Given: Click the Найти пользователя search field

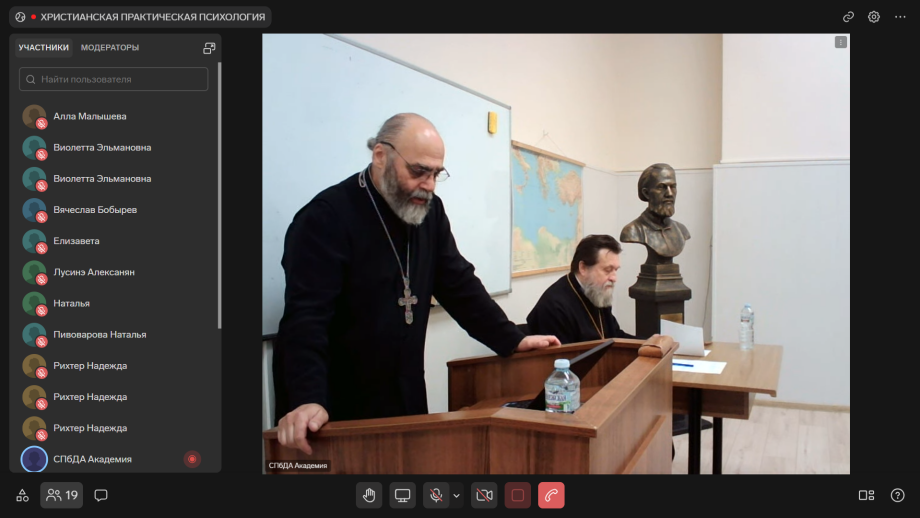Looking at the screenshot, I should coord(114,79).
